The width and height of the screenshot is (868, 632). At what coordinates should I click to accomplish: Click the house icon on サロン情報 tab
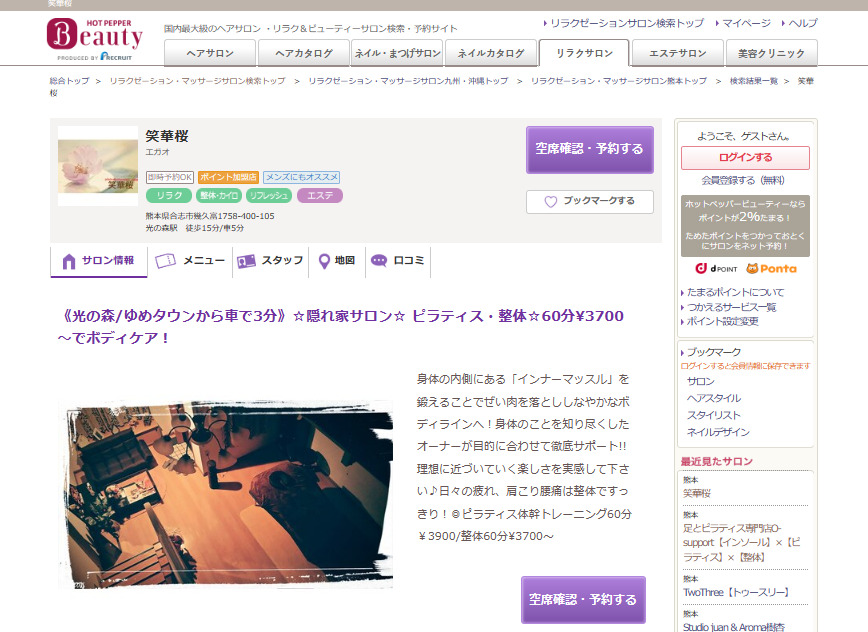pyautogui.click(x=69, y=261)
